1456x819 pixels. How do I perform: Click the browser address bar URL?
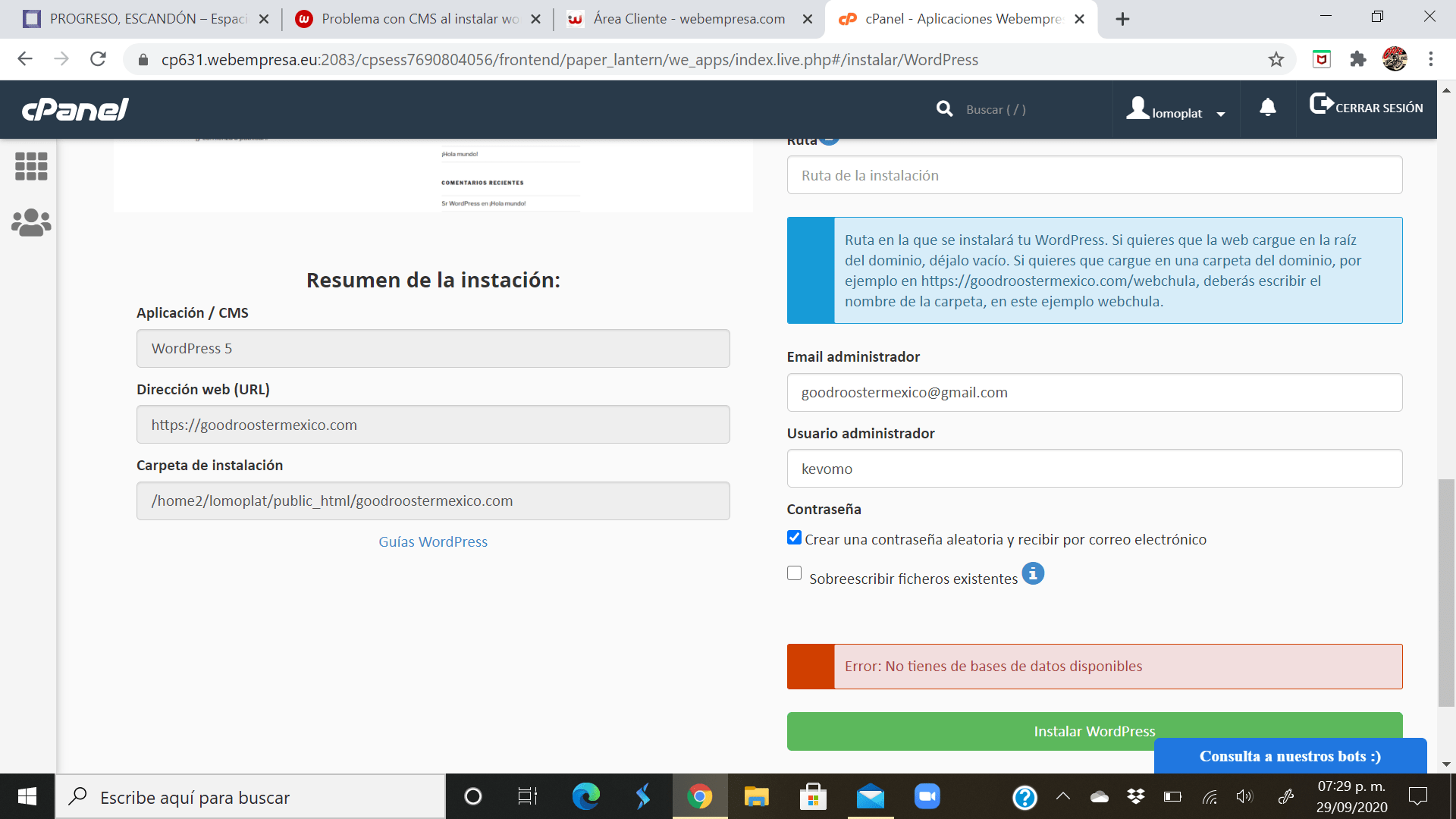pos(570,59)
